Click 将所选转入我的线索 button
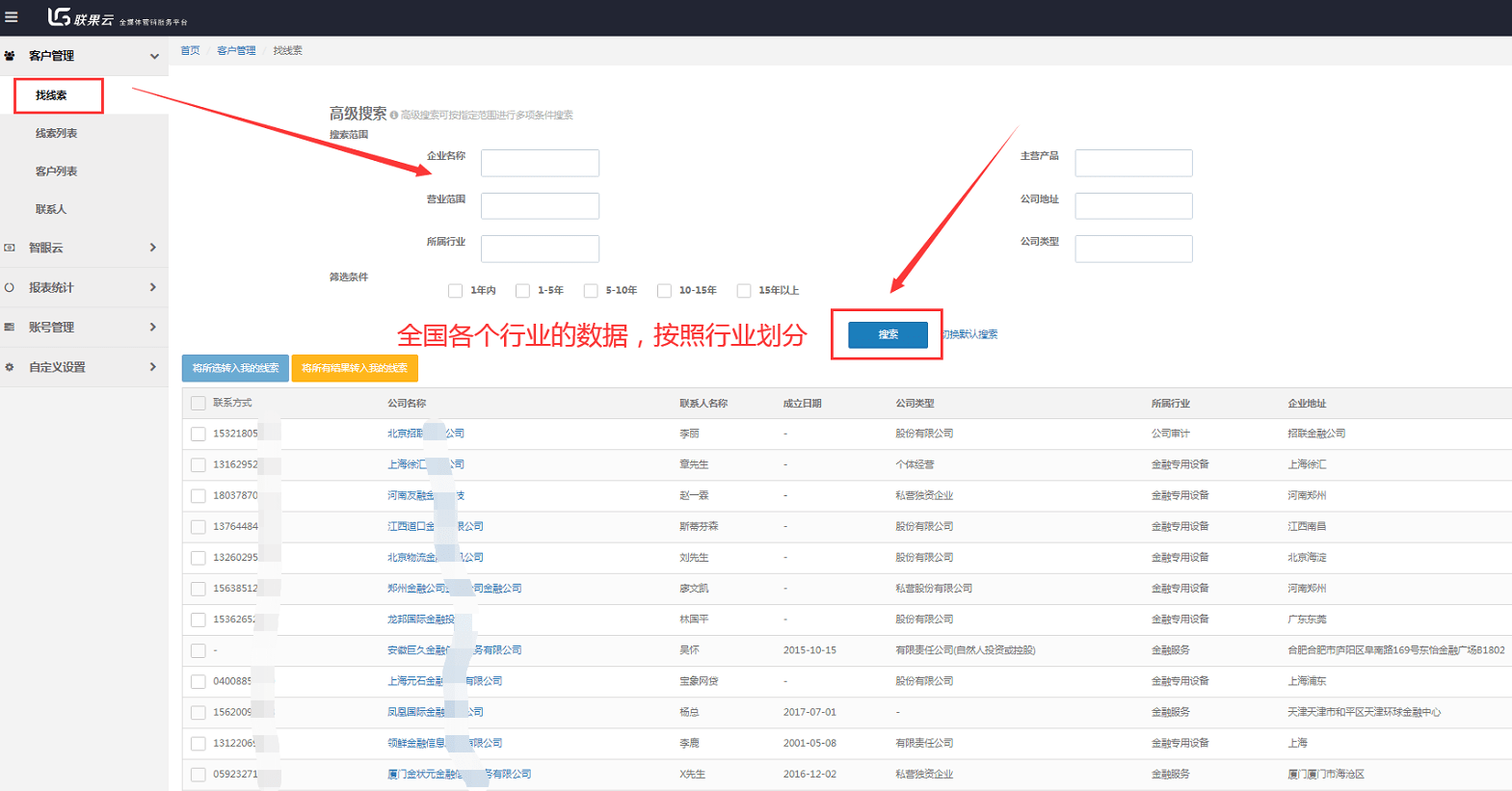Screen dimensions: 1512x791 (235, 368)
